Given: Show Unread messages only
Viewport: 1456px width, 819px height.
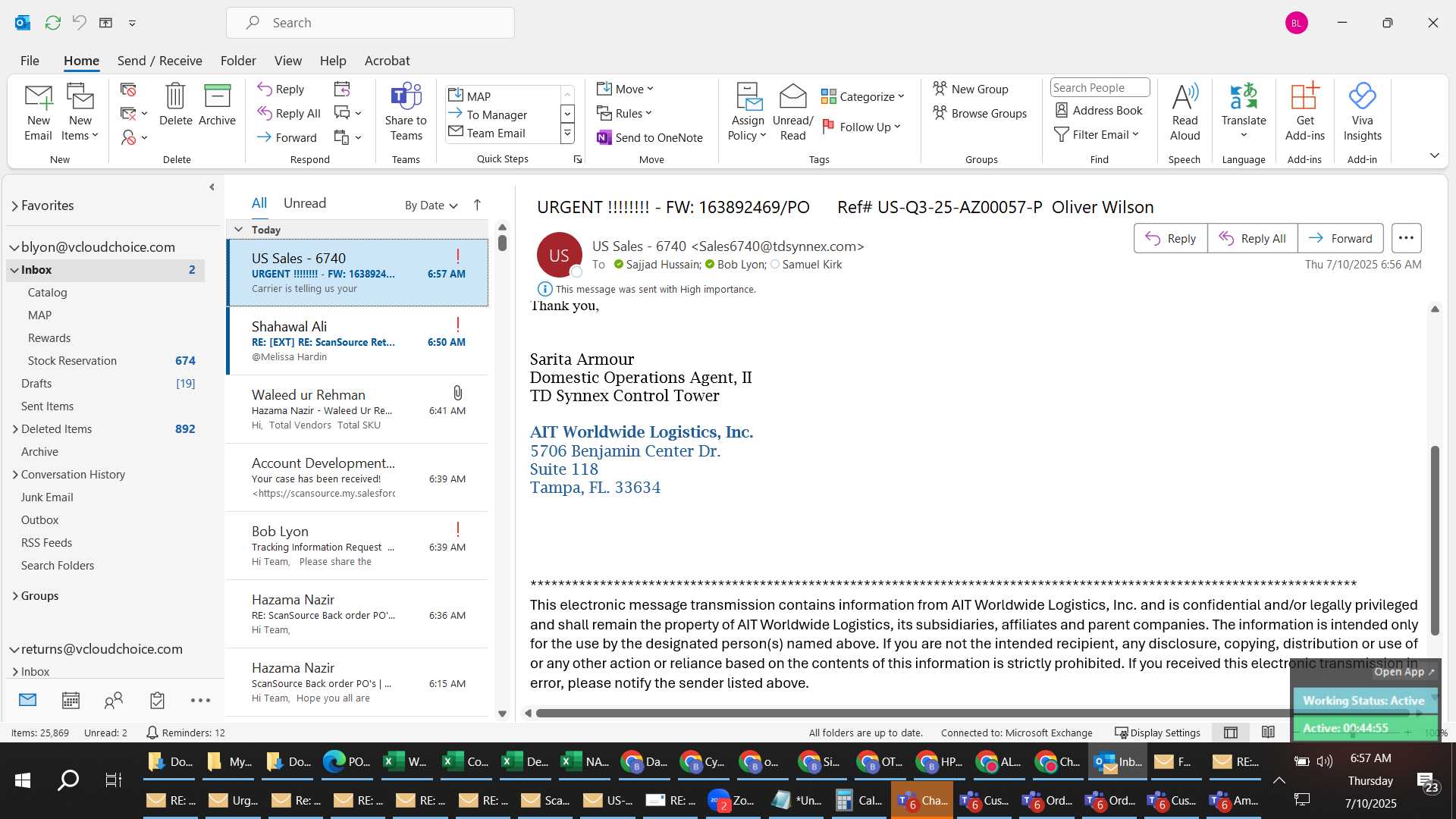Looking at the screenshot, I should pos(304,203).
